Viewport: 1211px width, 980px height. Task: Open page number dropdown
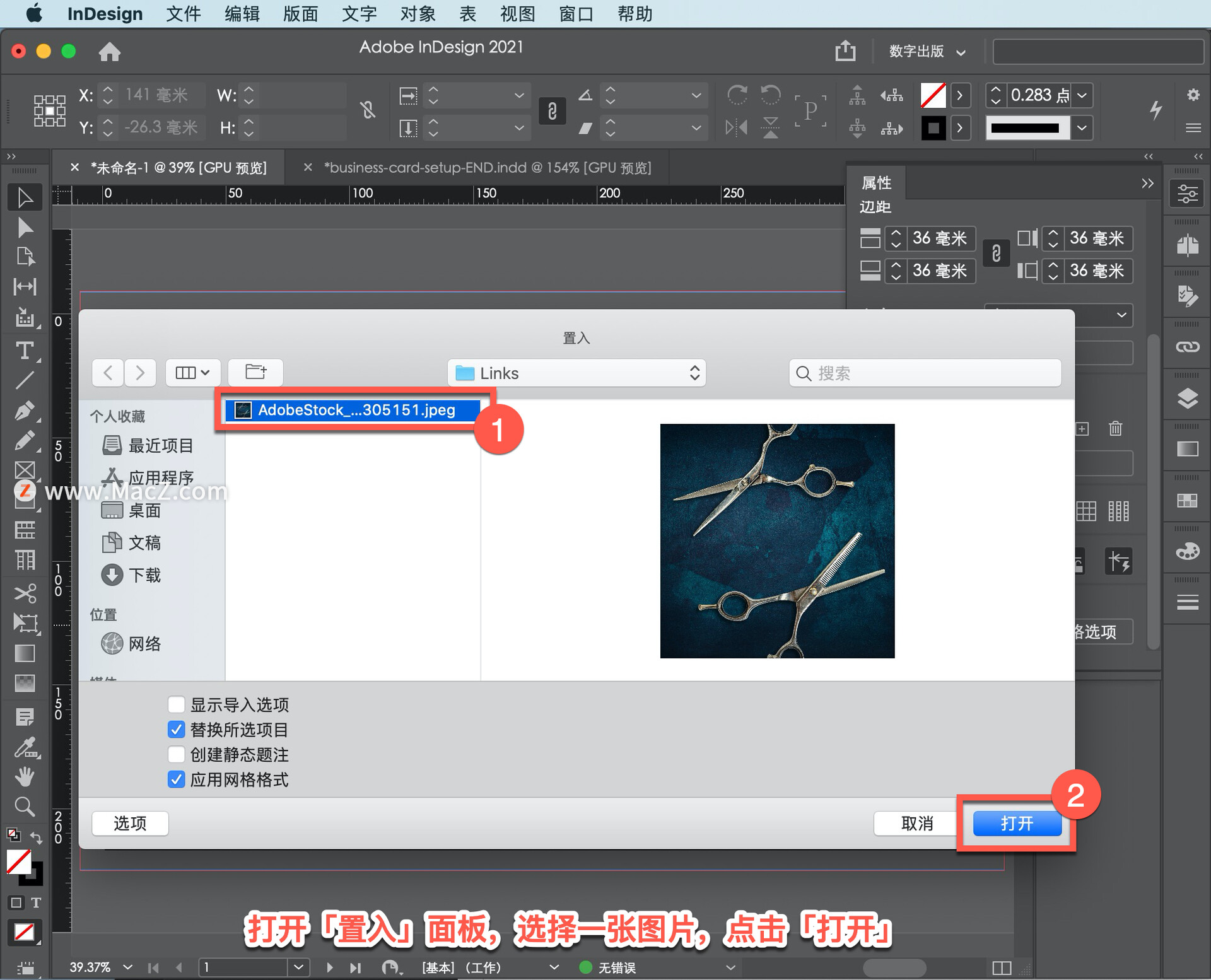click(x=298, y=967)
